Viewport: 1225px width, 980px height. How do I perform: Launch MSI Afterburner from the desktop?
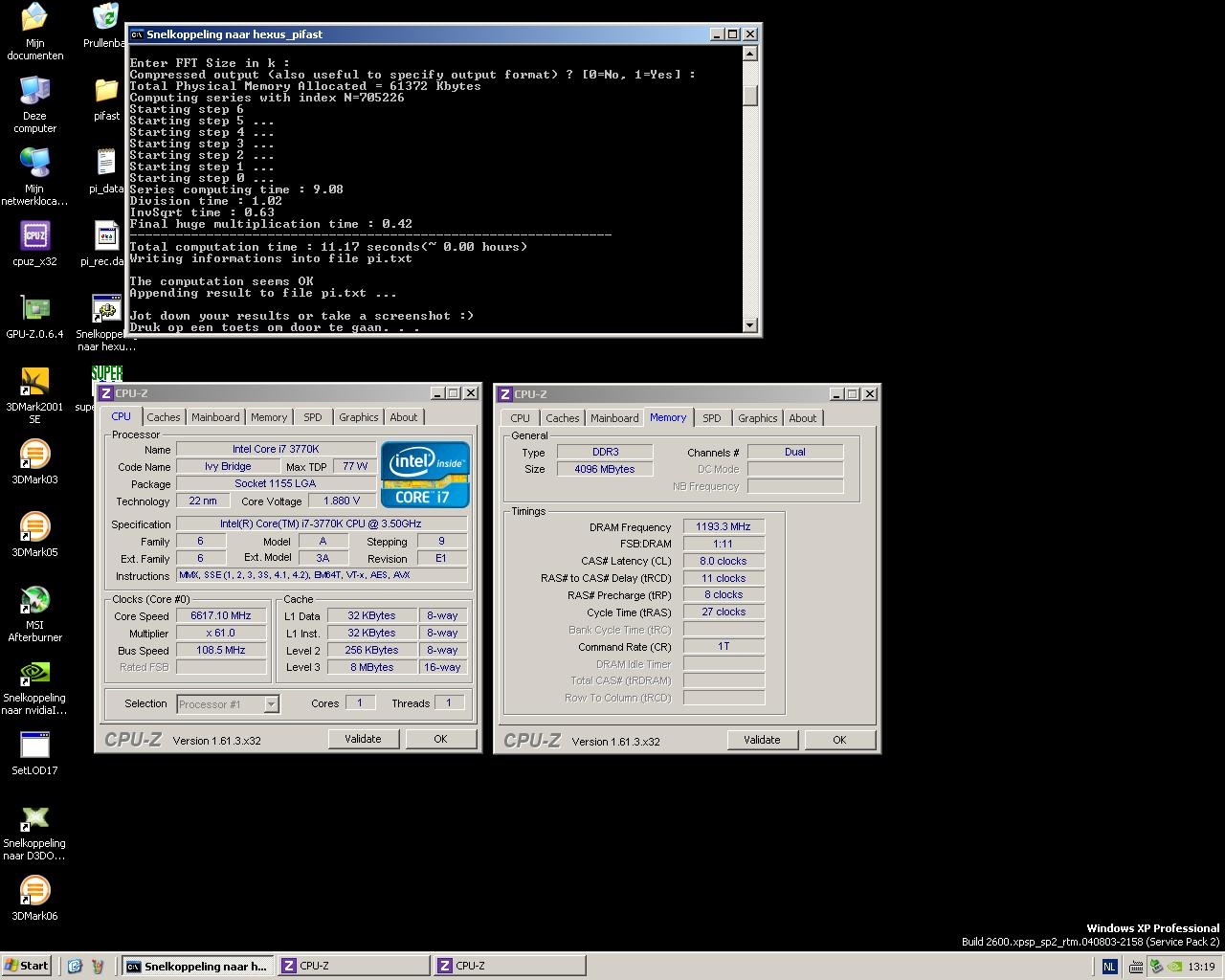34,601
